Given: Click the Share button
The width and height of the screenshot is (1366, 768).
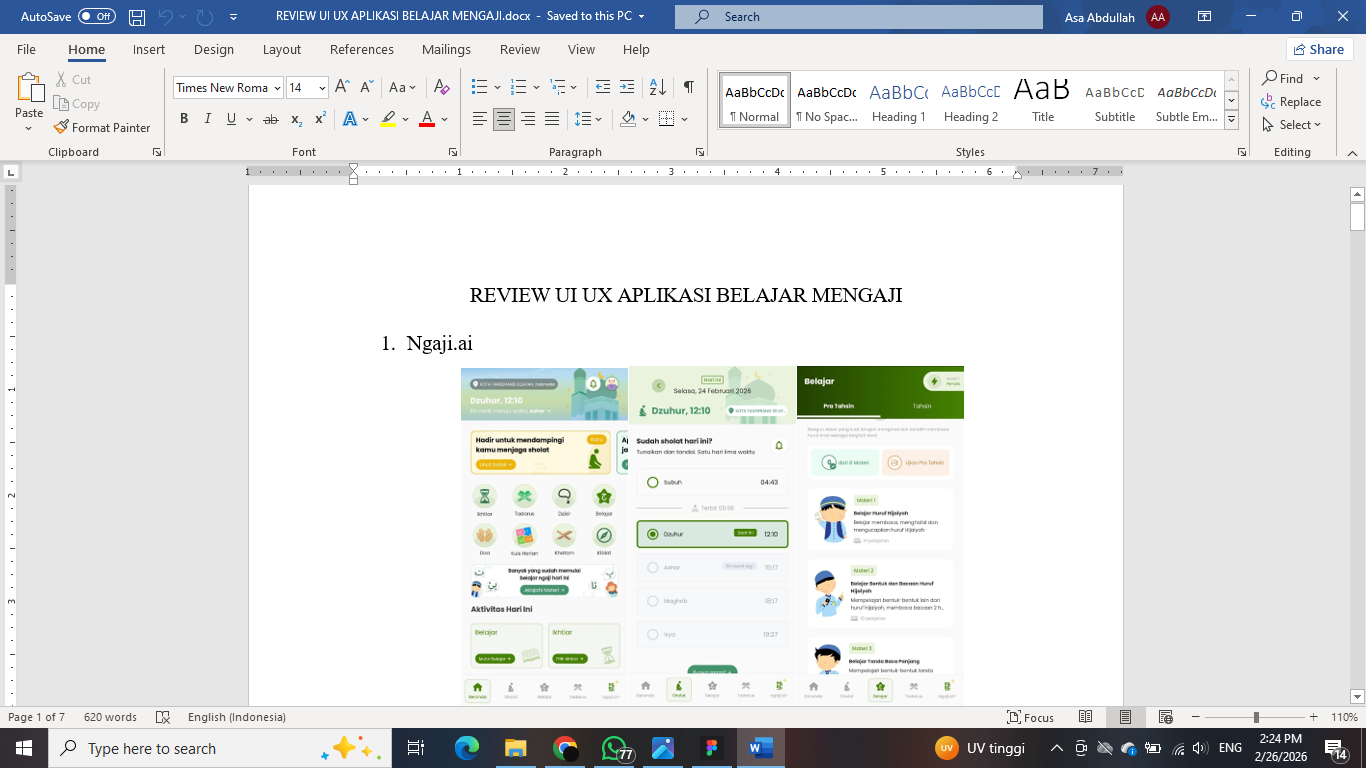Looking at the screenshot, I should (x=1319, y=49).
